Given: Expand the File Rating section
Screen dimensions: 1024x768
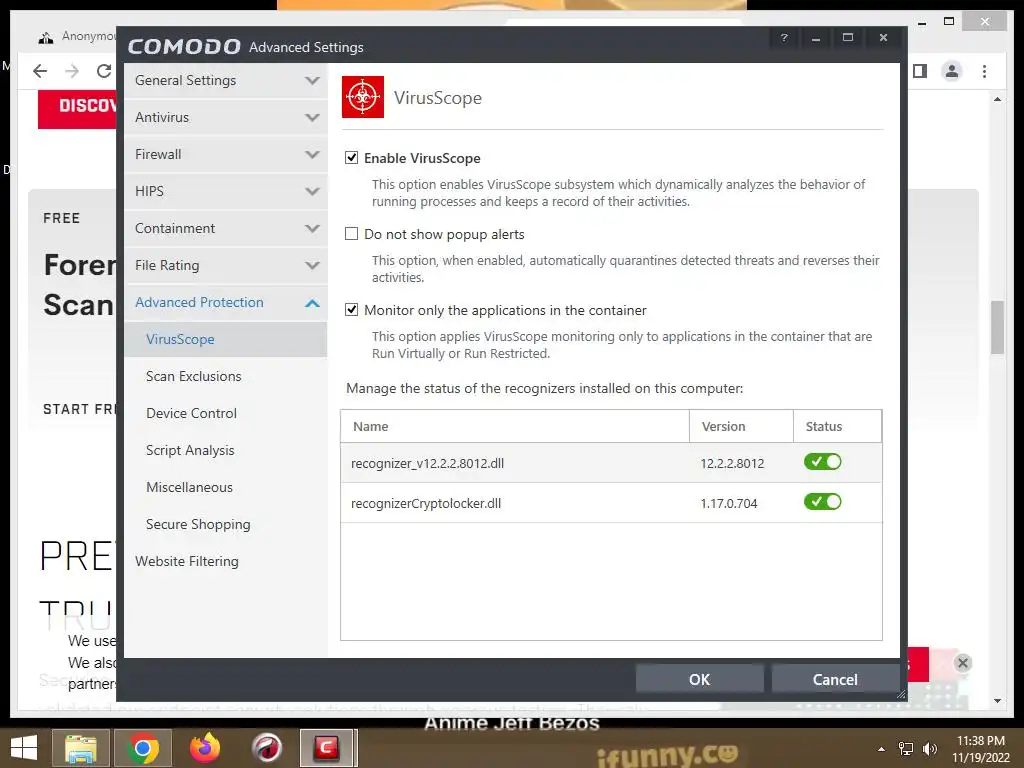Looking at the screenshot, I should click(x=225, y=266).
